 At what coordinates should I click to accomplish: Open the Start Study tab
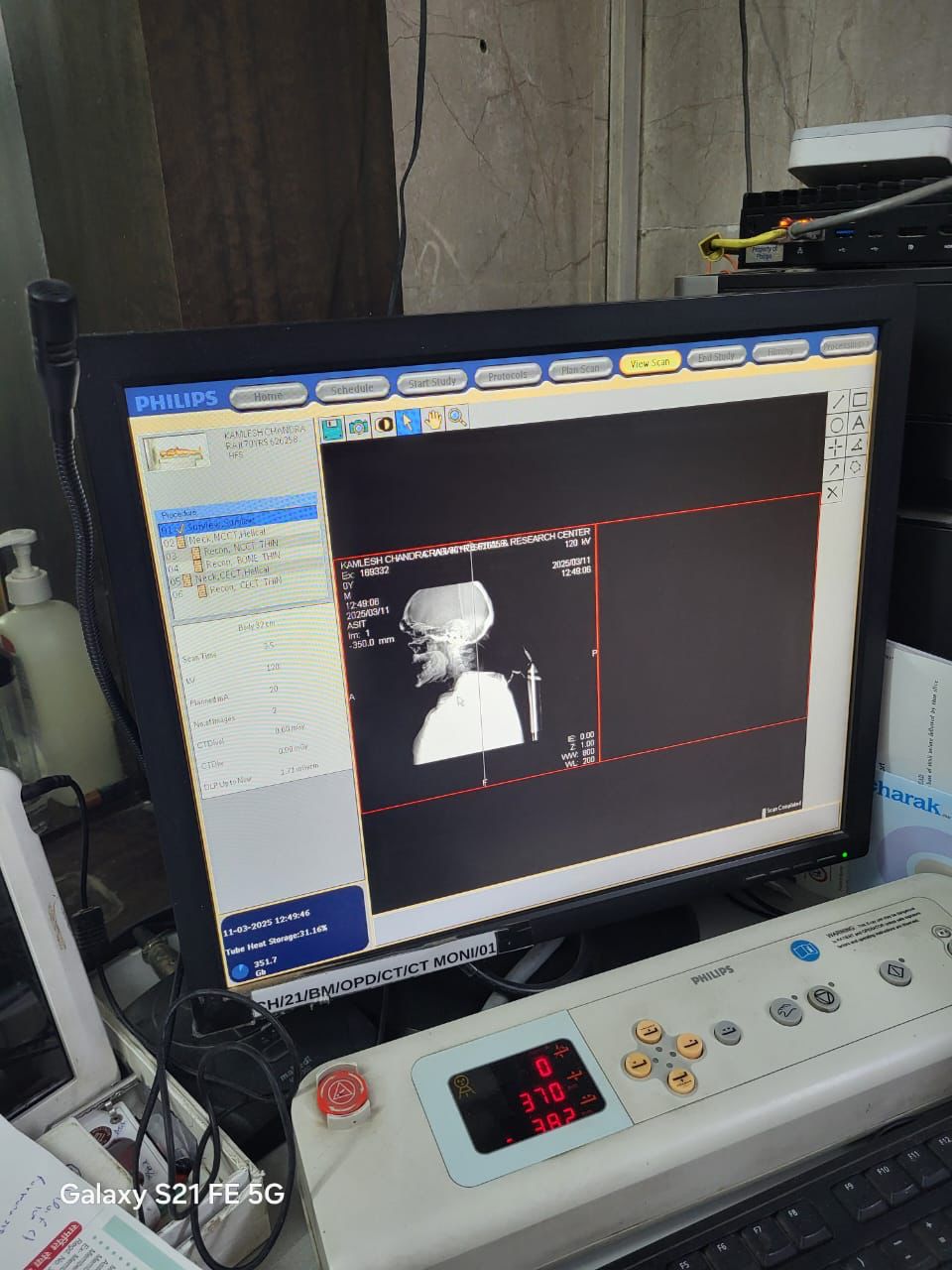point(432,381)
